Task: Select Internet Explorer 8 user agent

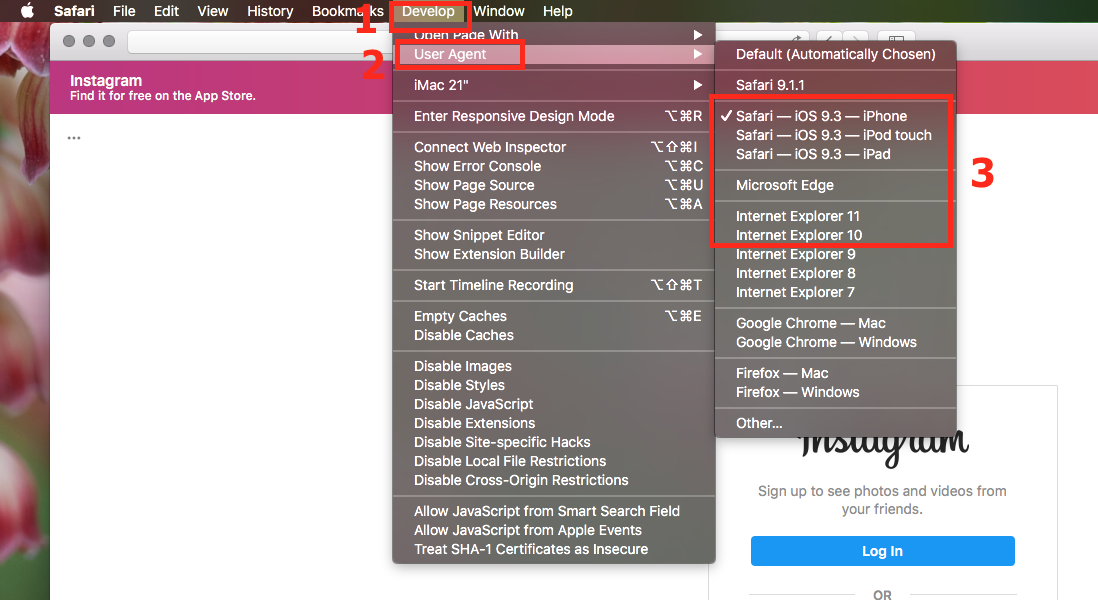Action: (835, 273)
